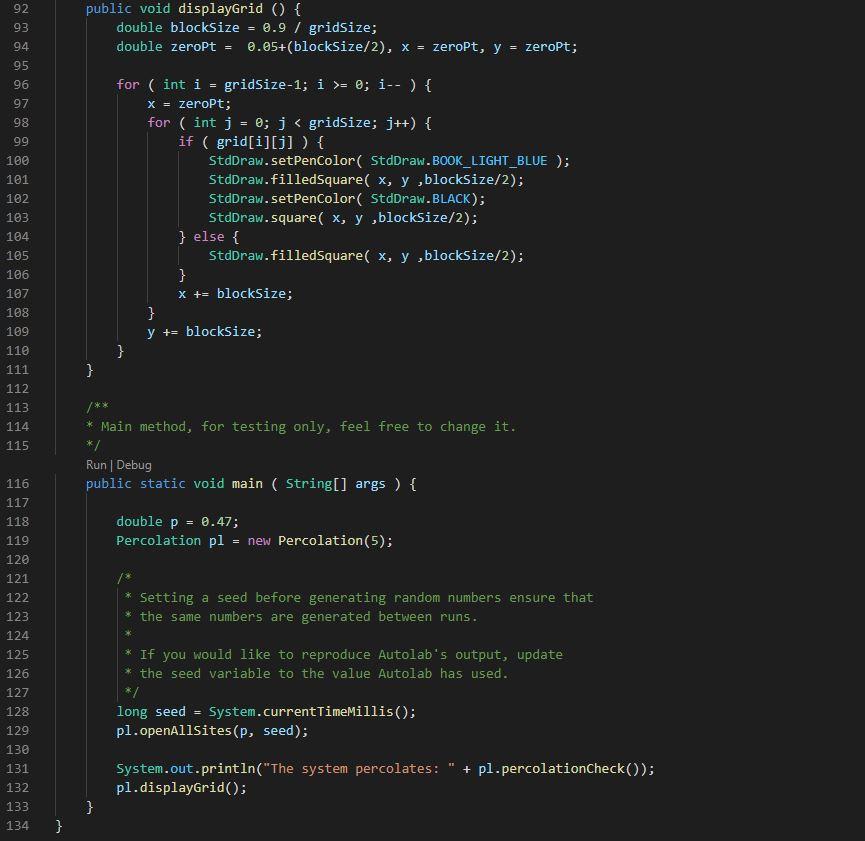Click the BOOK_LIGHT_BLUE constant
This screenshot has width=865, height=841.
490,161
